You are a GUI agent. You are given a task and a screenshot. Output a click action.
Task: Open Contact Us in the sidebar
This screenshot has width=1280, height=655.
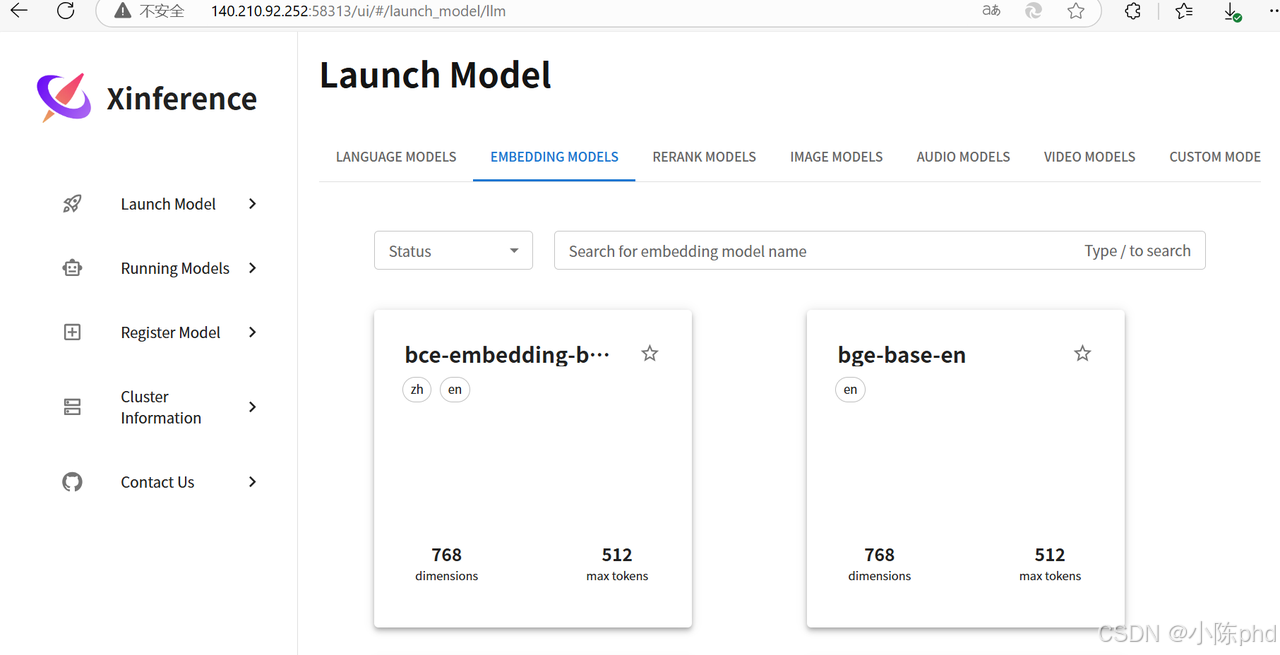(x=160, y=482)
